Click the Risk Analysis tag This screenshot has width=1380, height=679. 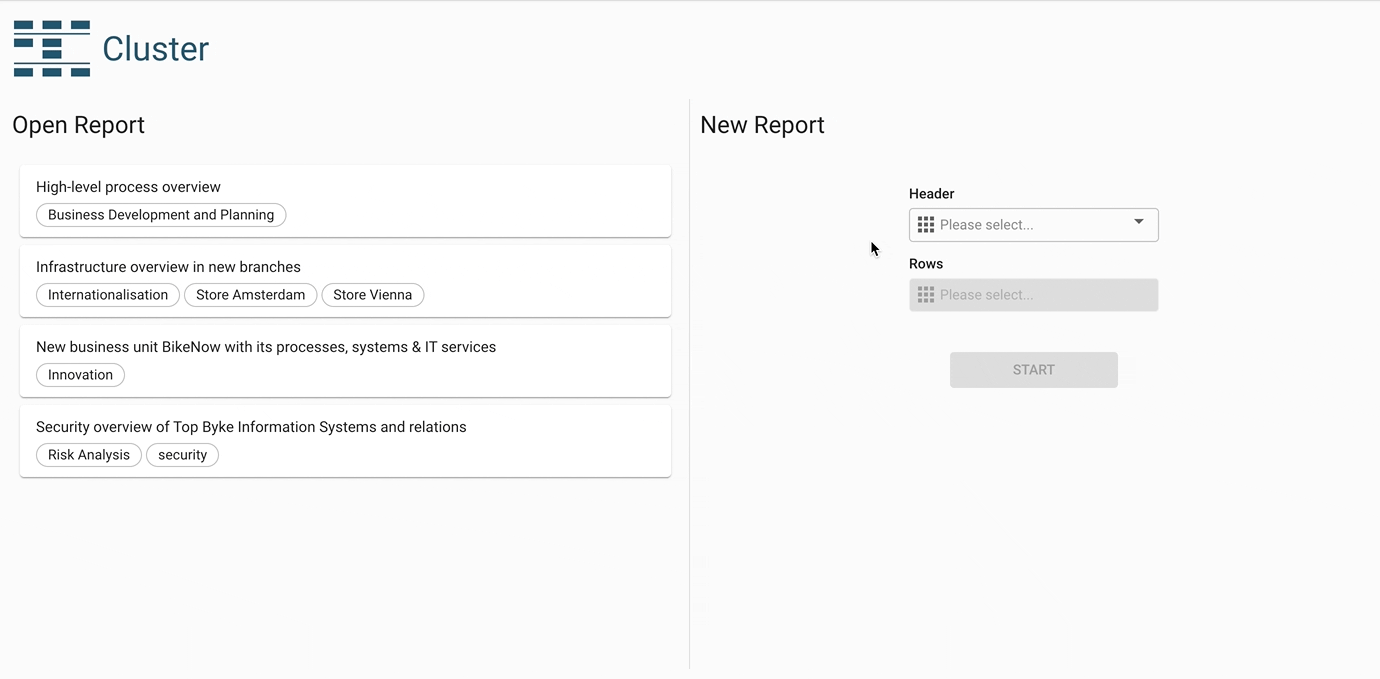pyautogui.click(x=89, y=455)
